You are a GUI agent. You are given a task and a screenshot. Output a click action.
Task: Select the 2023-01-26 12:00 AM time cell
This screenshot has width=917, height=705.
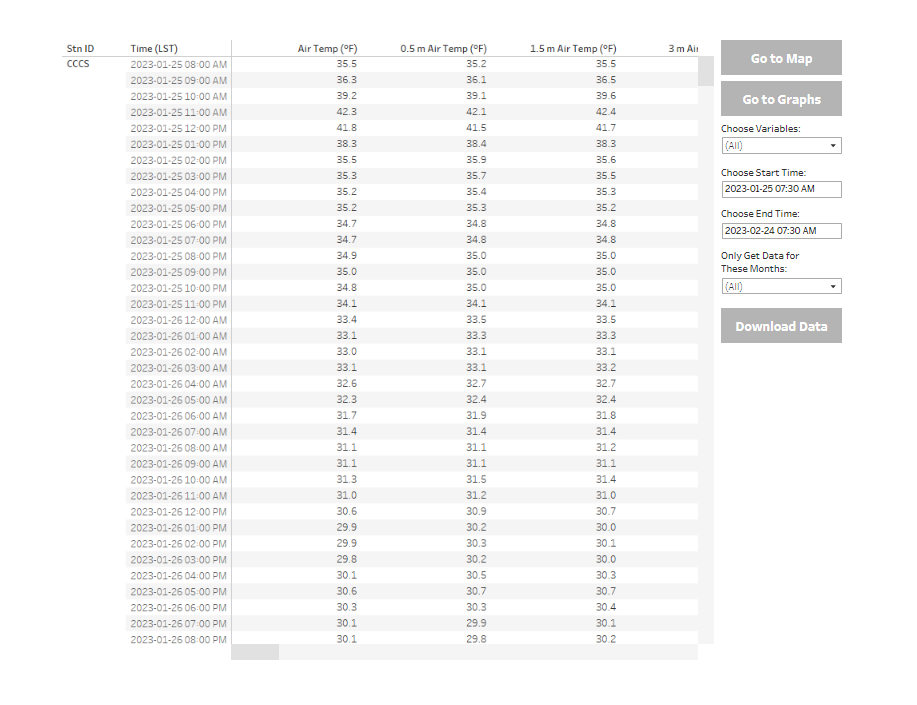[x=178, y=320]
